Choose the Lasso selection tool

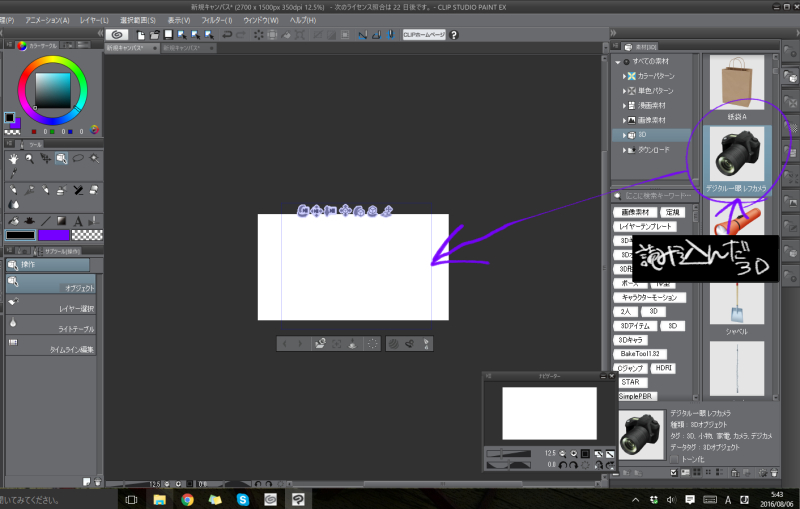77,159
